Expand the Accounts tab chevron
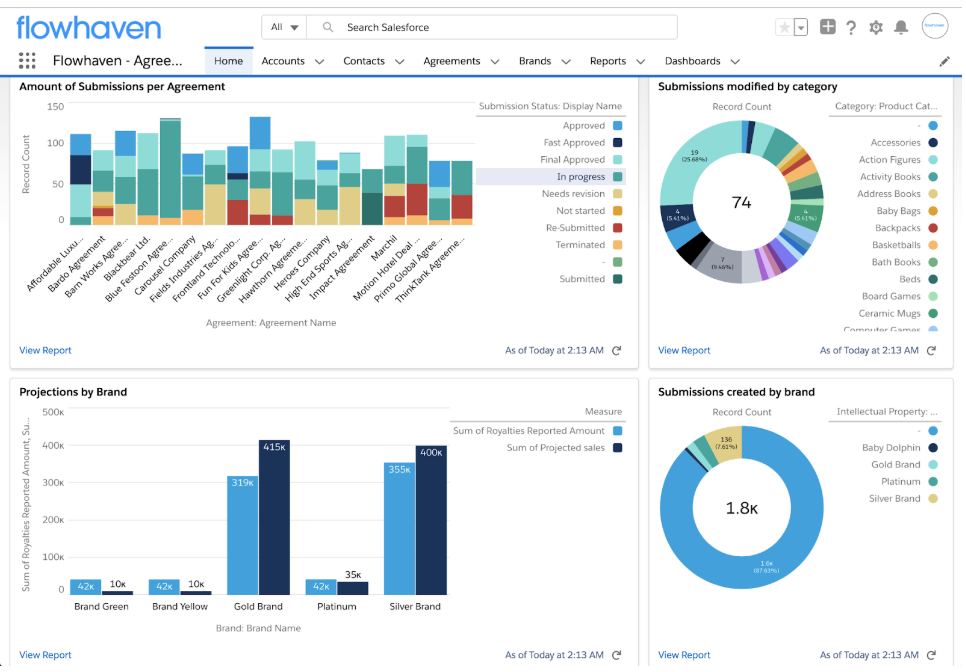The height and width of the screenshot is (672, 966). pyautogui.click(x=320, y=62)
